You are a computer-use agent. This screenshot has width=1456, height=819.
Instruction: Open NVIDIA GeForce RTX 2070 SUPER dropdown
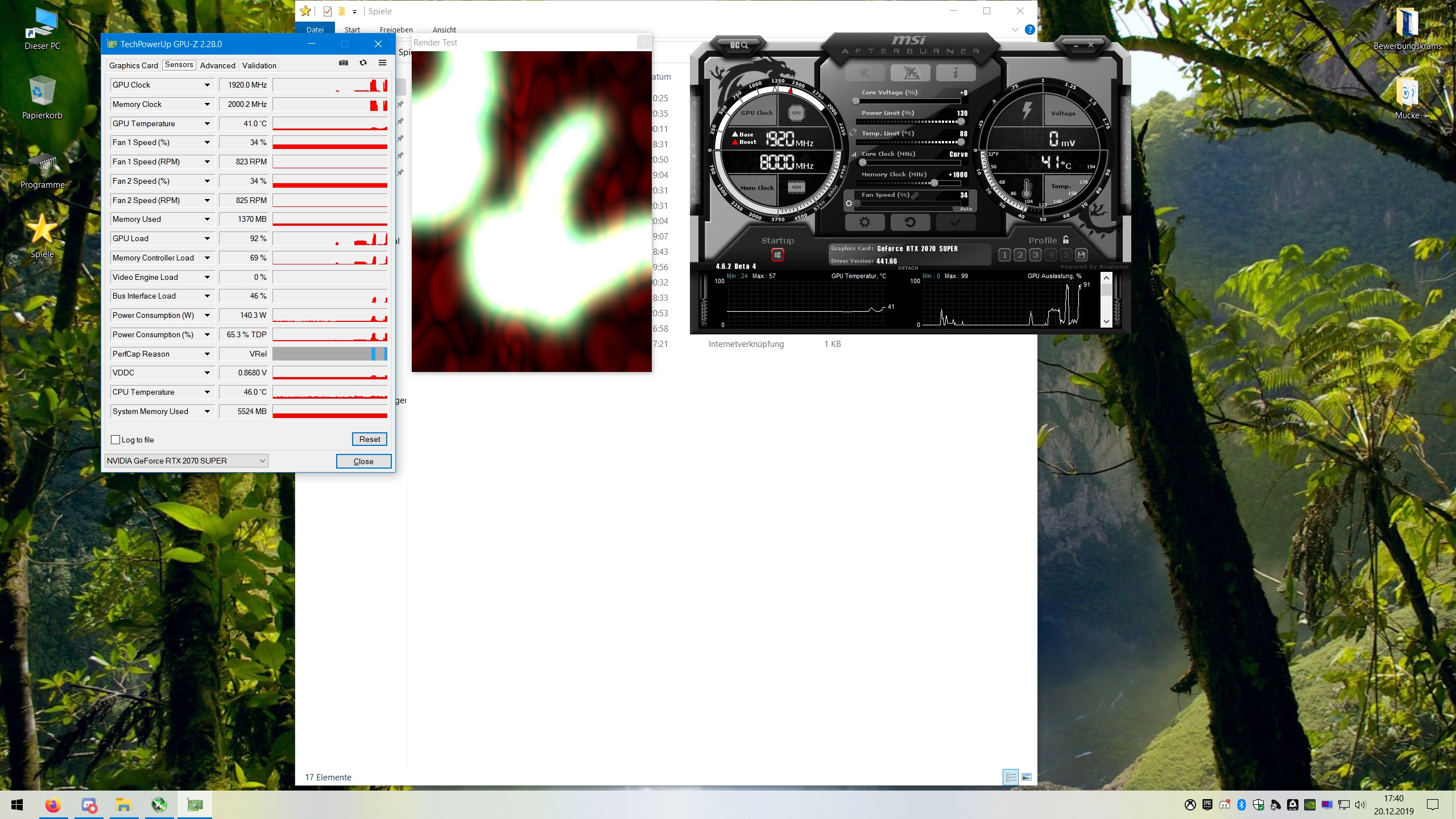coord(187,461)
